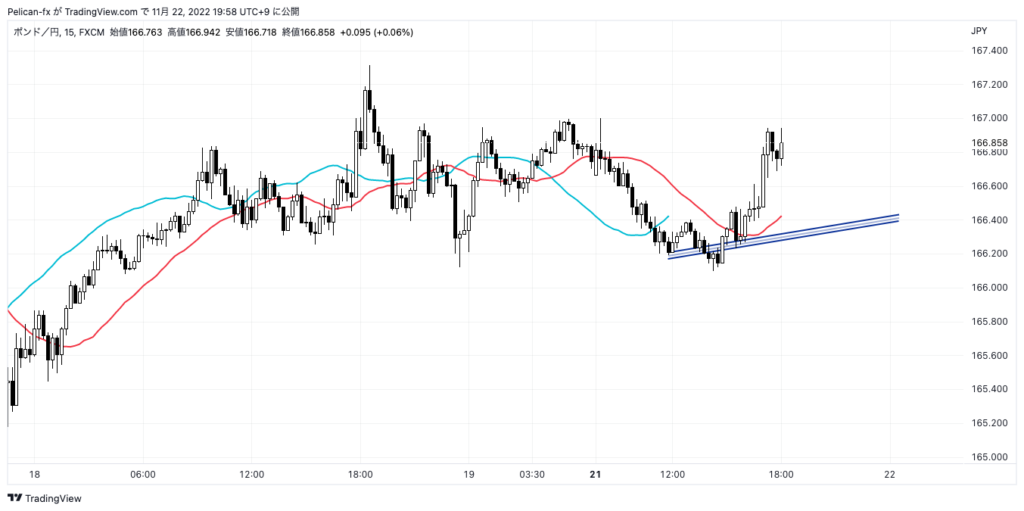Click the 03:30 time axis label

pos(532,474)
